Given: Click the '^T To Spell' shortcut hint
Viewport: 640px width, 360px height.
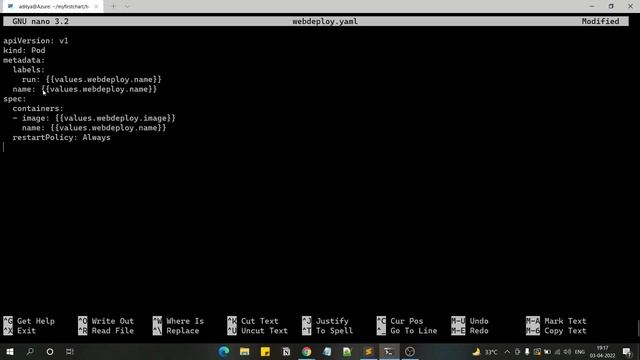Looking at the screenshot, I should coord(328,331).
